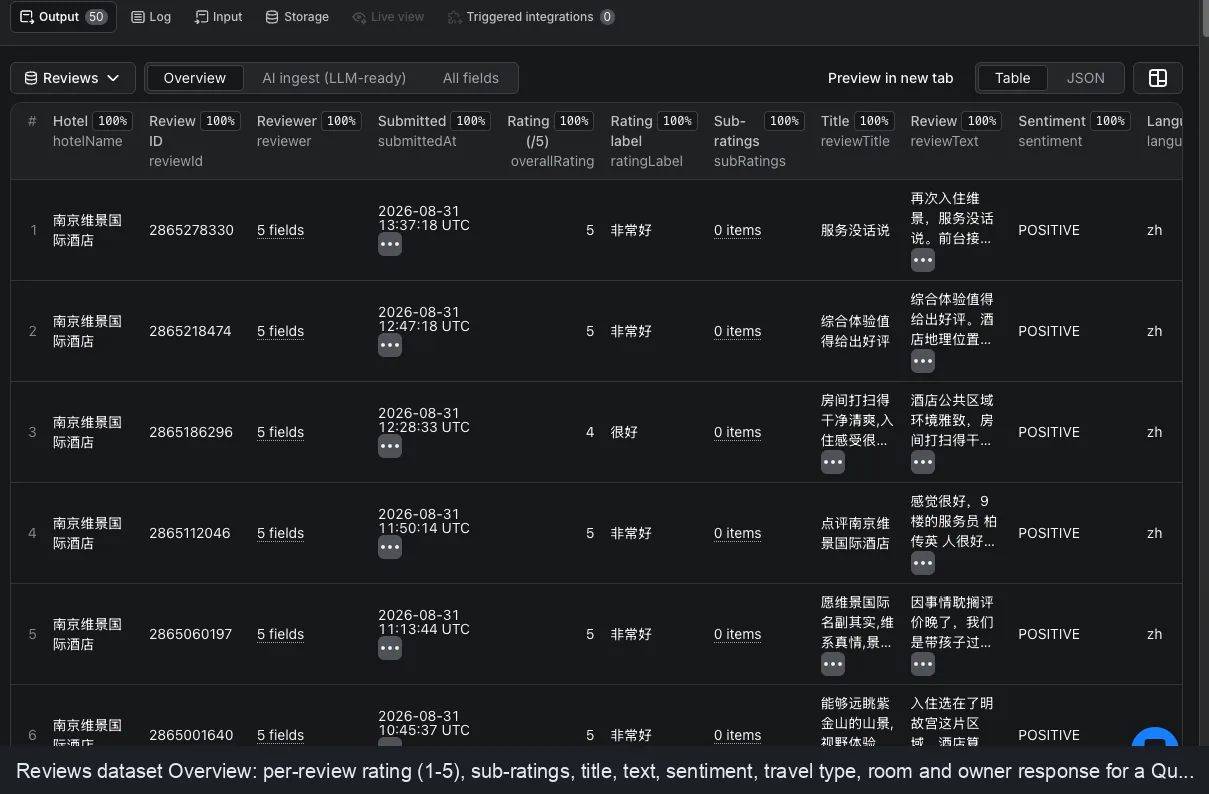Click Preview in new tab
Screen dimensions: 1209x794
click(891, 78)
